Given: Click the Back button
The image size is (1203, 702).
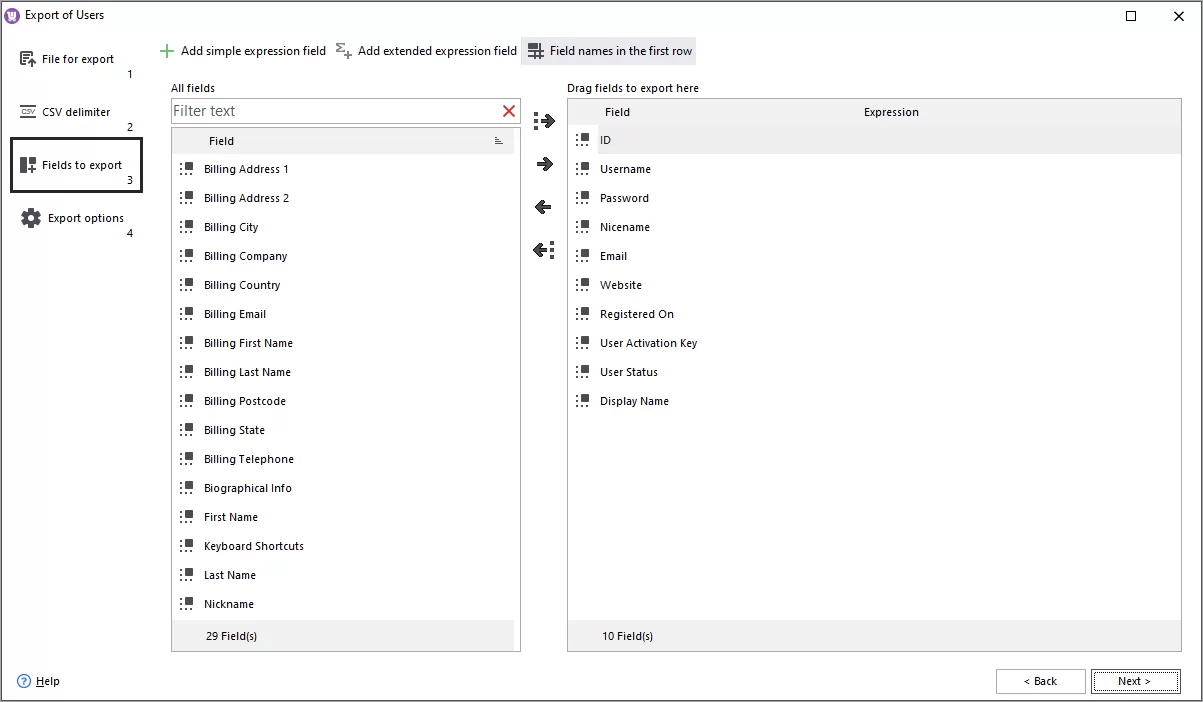Looking at the screenshot, I should 1040,681.
